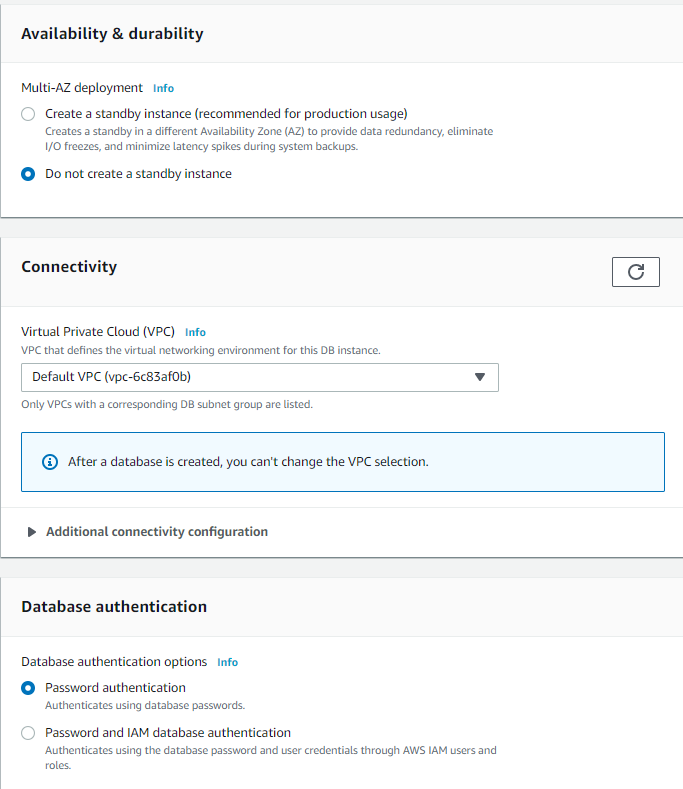Click the Additional connectivity configuration triangle icon
This screenshot has width=683, height=789.
tap(32, 532)
